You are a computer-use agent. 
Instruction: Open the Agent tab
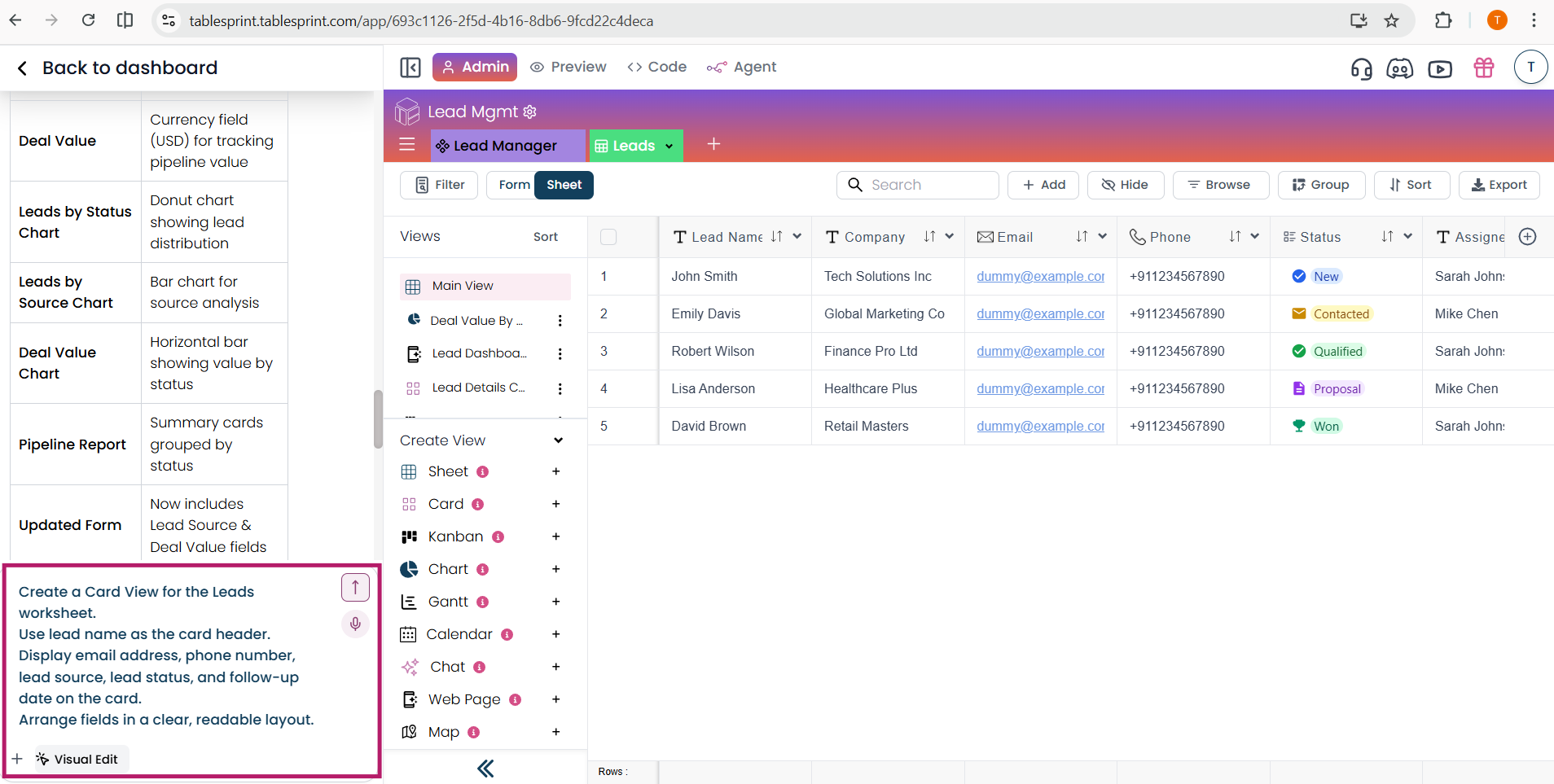(742, 68)
